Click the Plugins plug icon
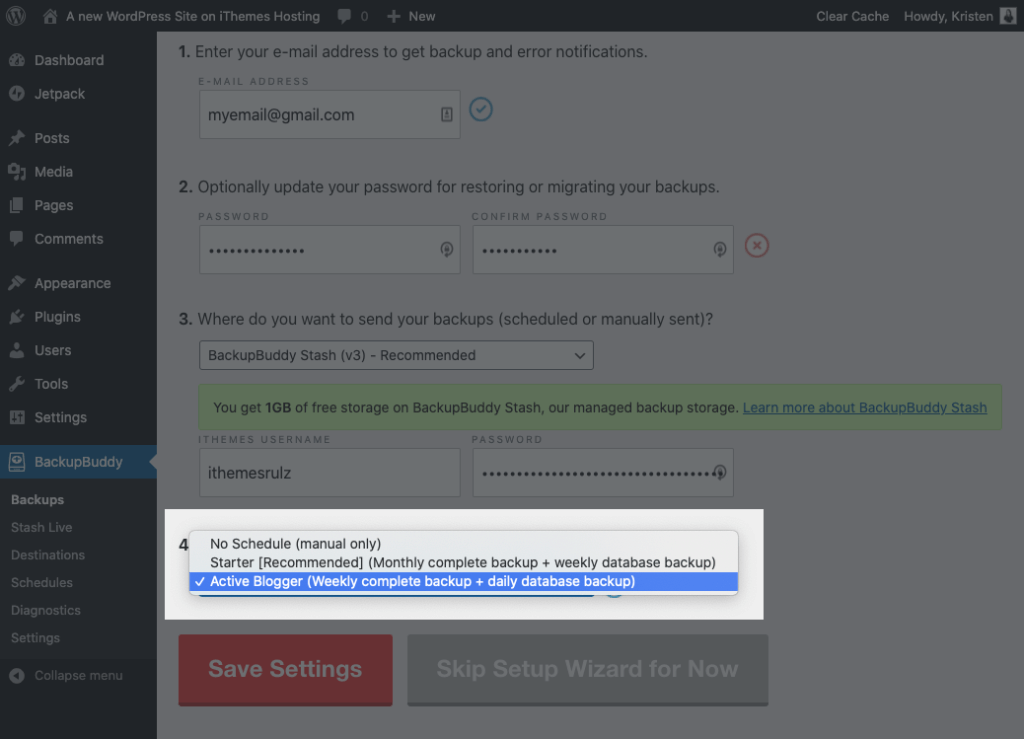1024x739 pixels. click(17, 317)
